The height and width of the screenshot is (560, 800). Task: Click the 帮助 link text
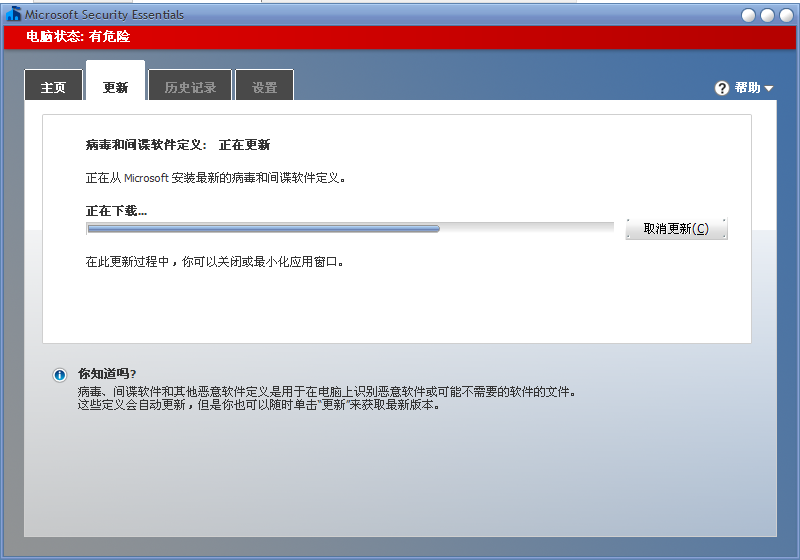point(747,88)
